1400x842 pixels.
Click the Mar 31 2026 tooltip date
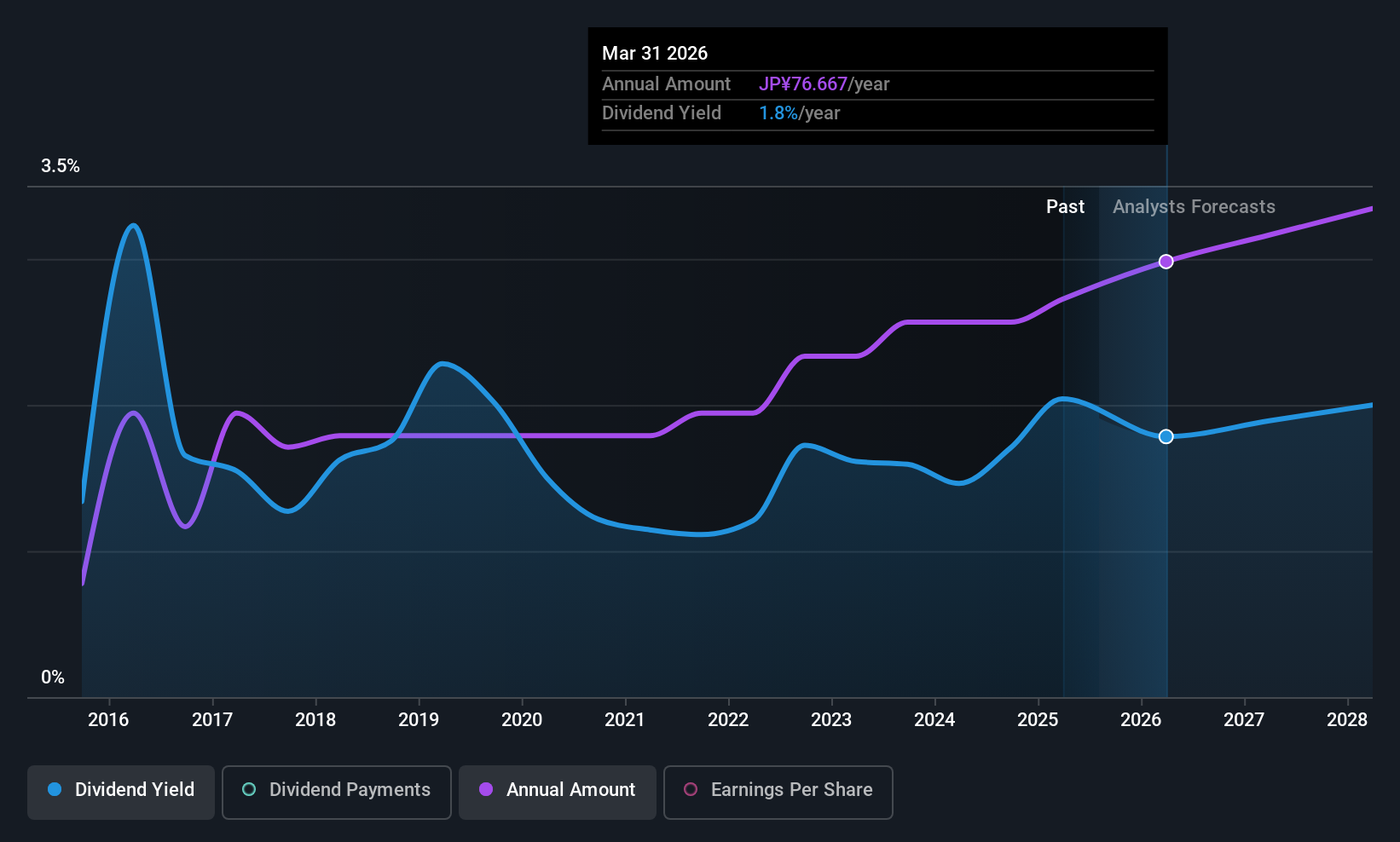point(655,53)
